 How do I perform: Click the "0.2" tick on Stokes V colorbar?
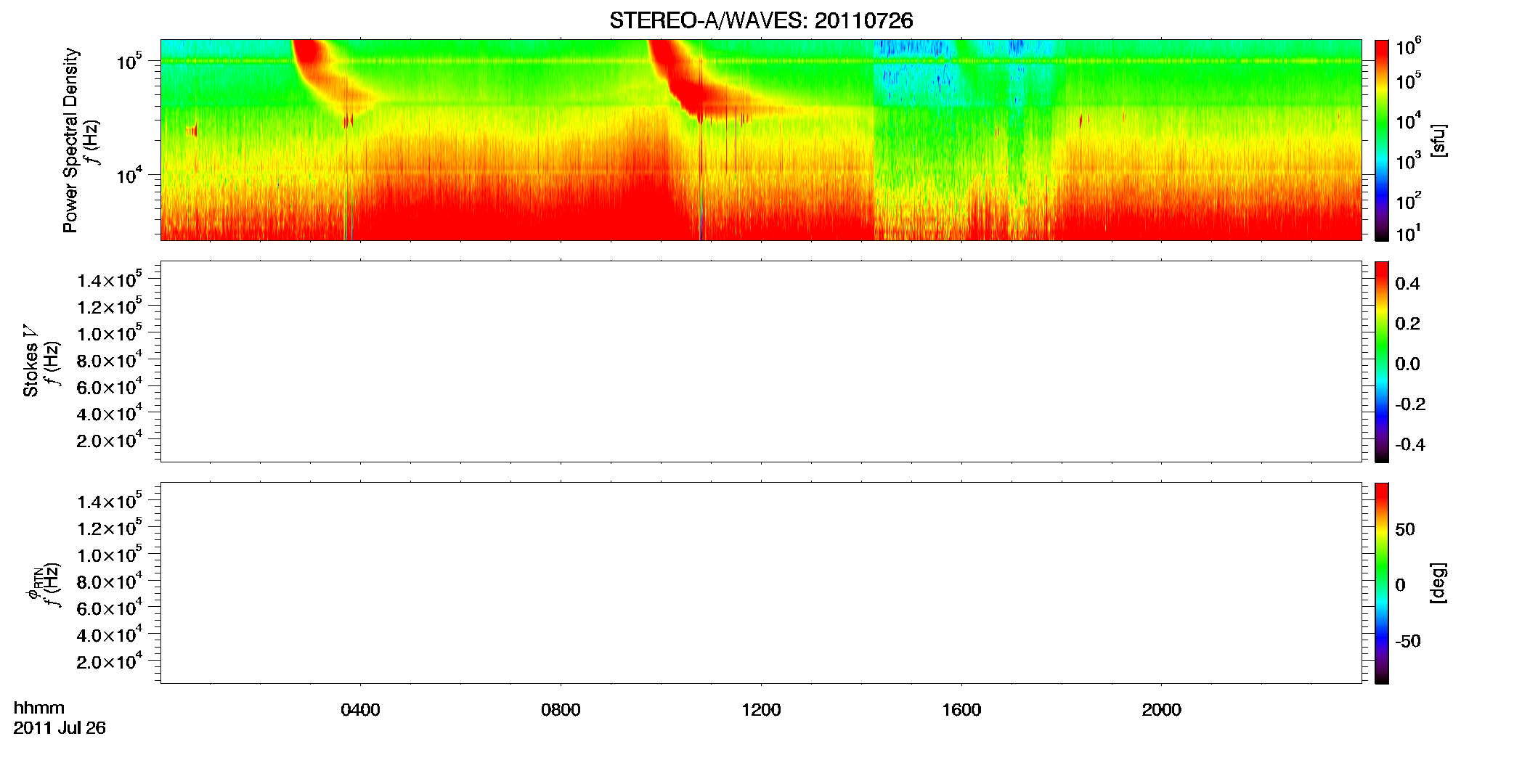1407,324
